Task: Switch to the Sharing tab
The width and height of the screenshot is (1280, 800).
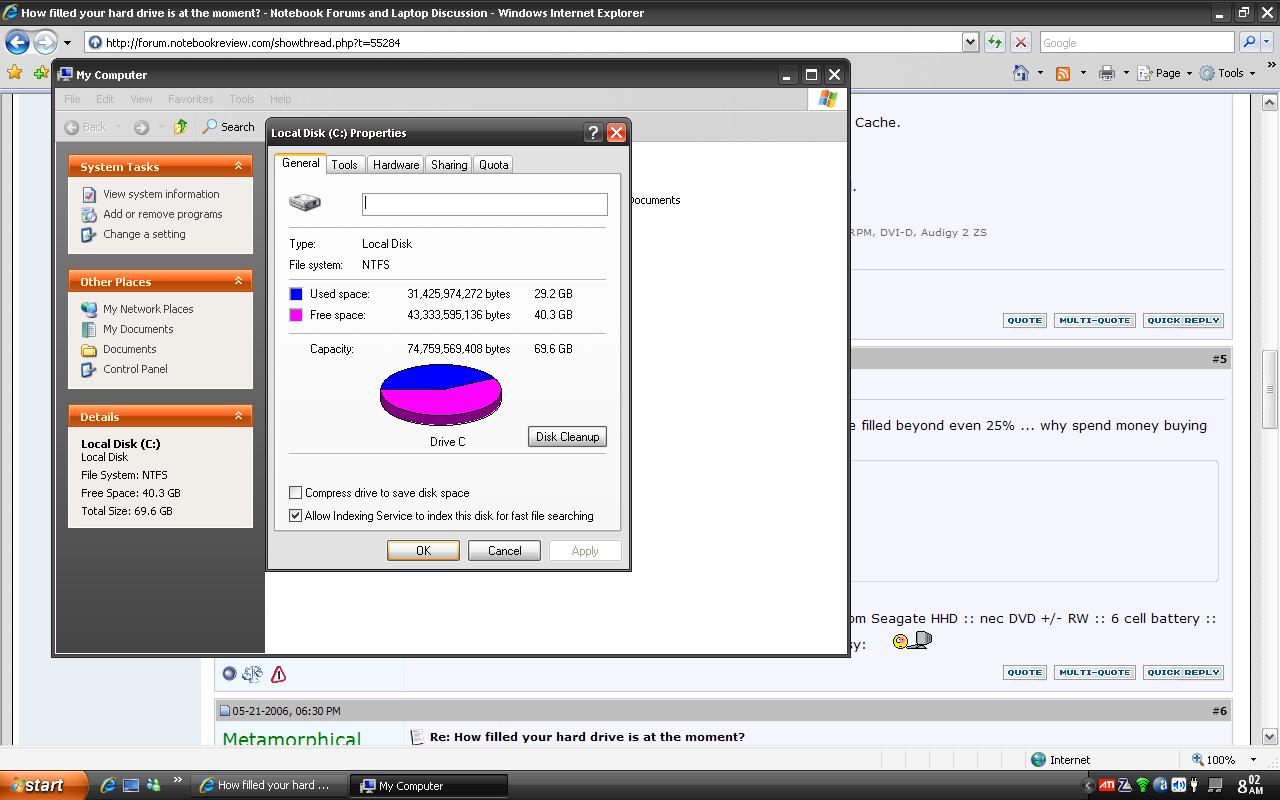Action: [x=449, y=164]
